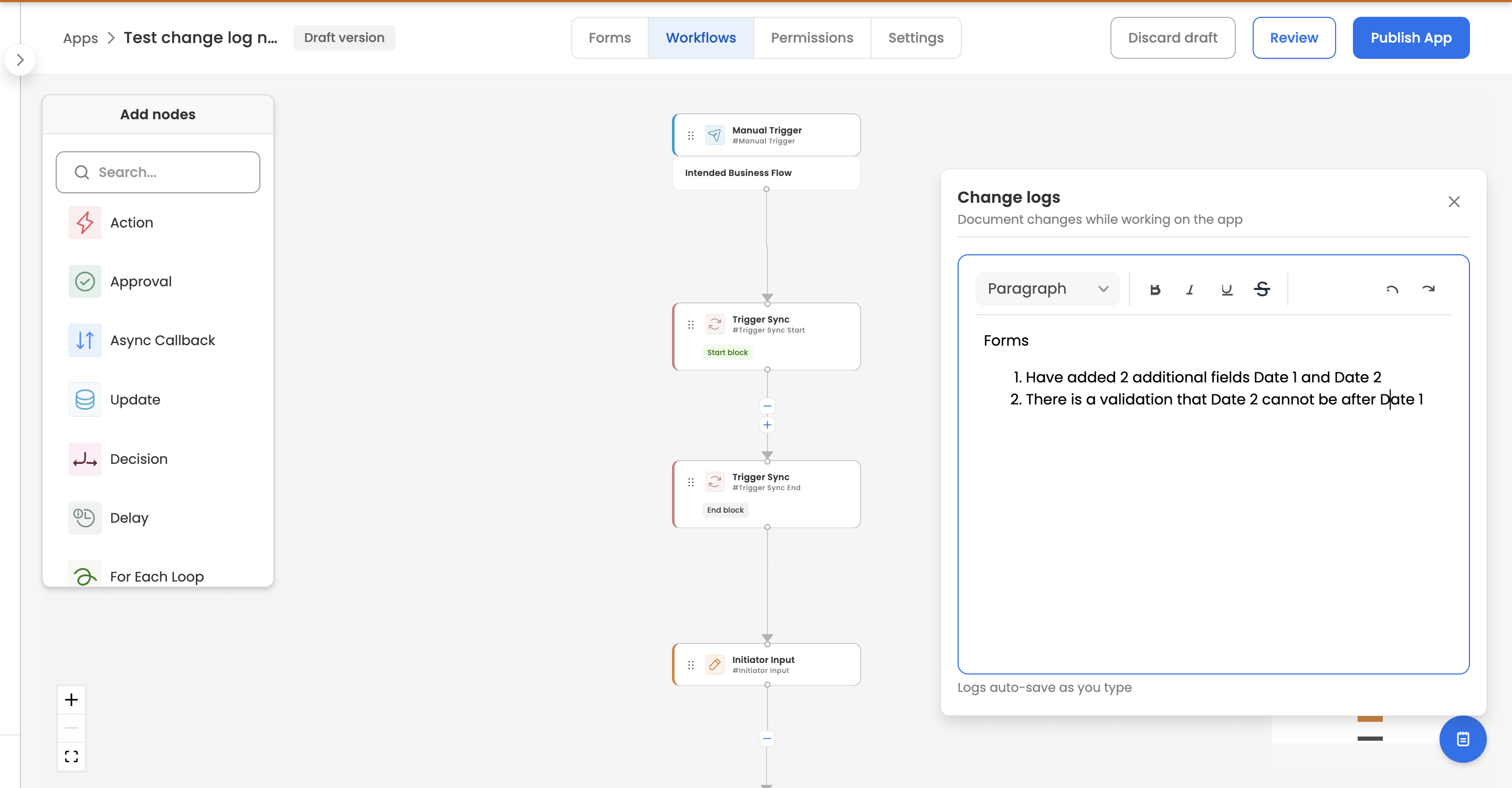Click the Publish App button
This screenshot has width=1512, height=788.
click(1411, 38)
